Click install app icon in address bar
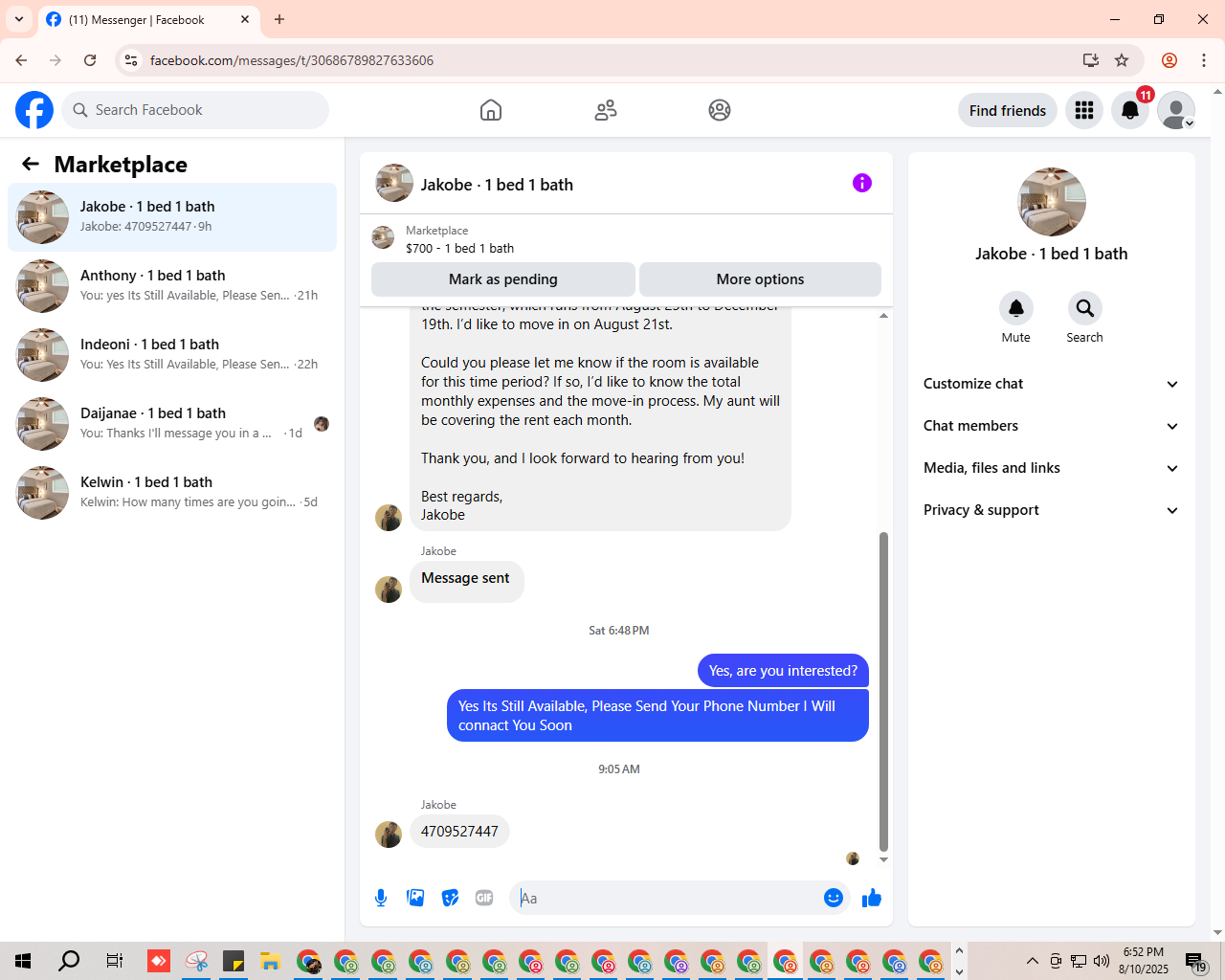 pos(1090,60)
